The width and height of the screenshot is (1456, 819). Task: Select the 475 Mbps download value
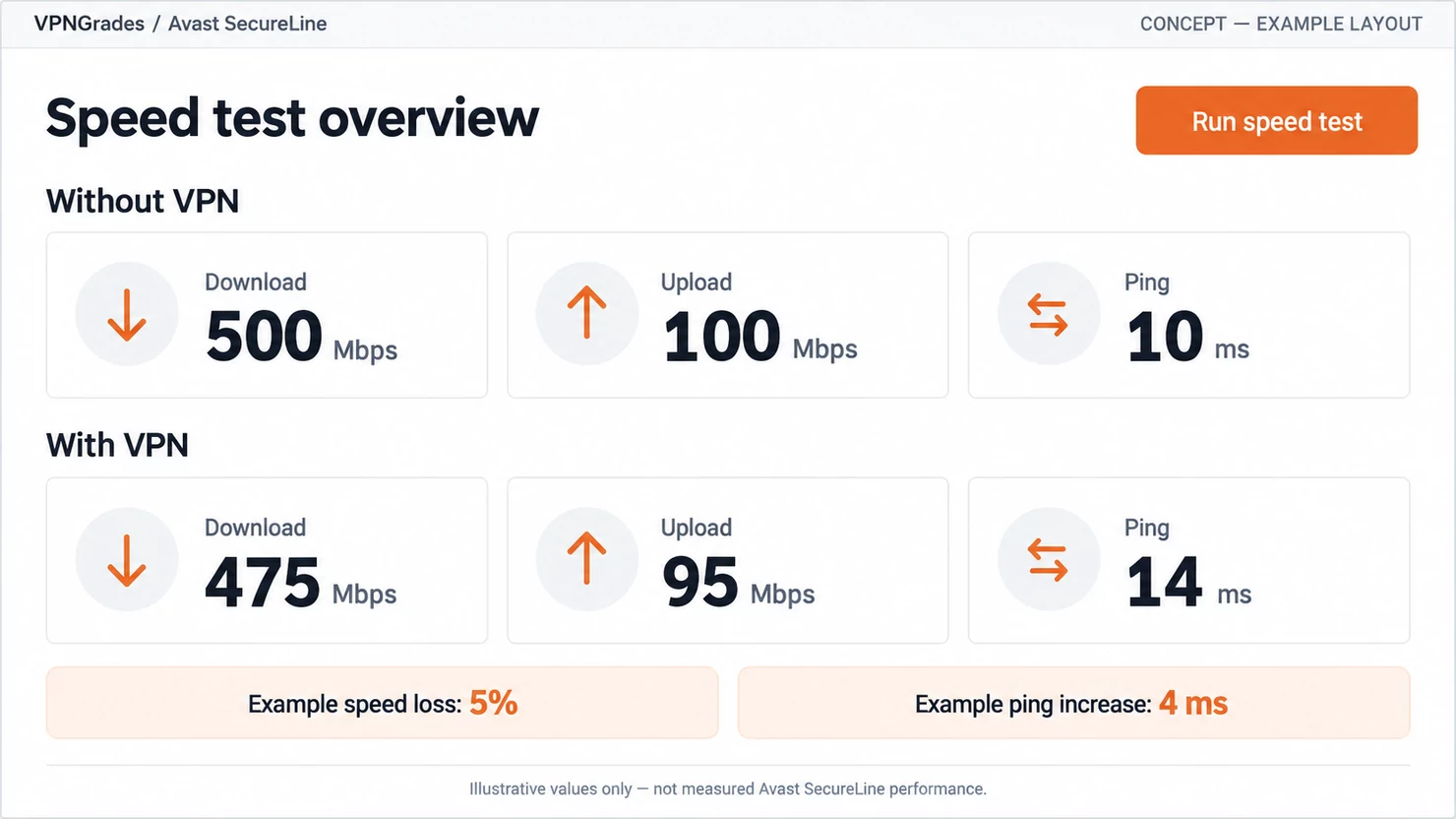(301, 582)
